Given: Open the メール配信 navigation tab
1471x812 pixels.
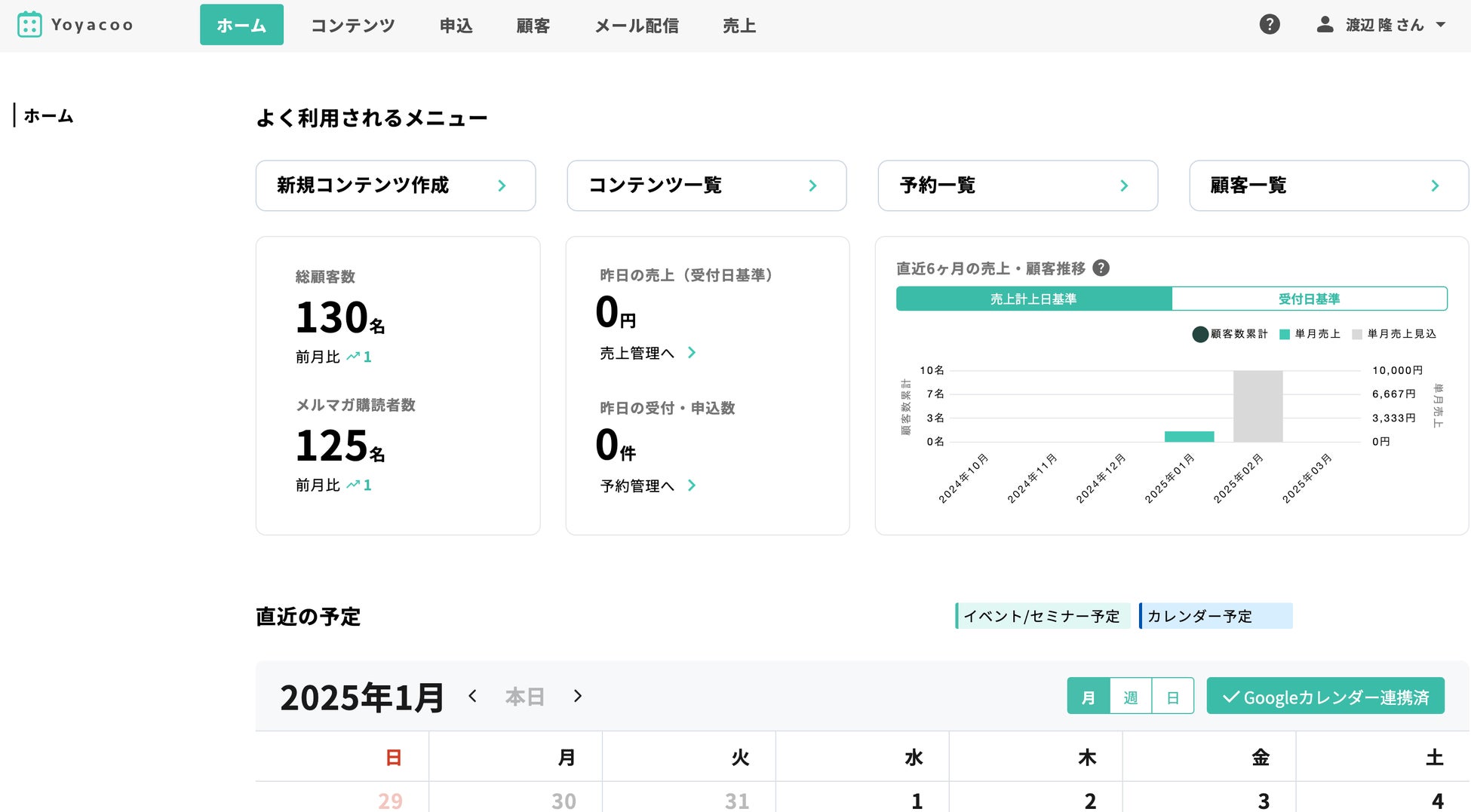Looking at the screenshot, I should click(x=636, y=26).
